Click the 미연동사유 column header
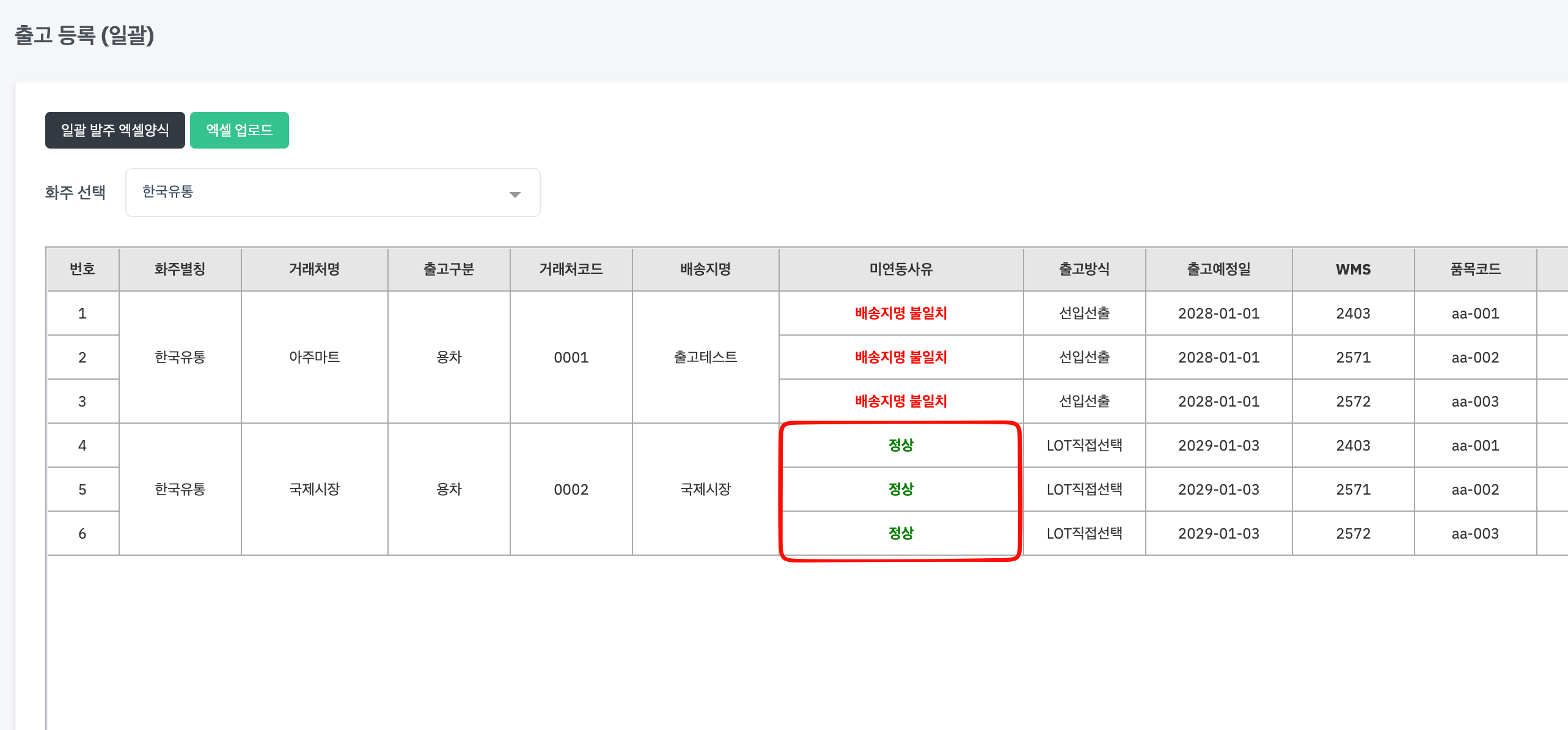The image size is (1568, 730). tap(901, 269)
